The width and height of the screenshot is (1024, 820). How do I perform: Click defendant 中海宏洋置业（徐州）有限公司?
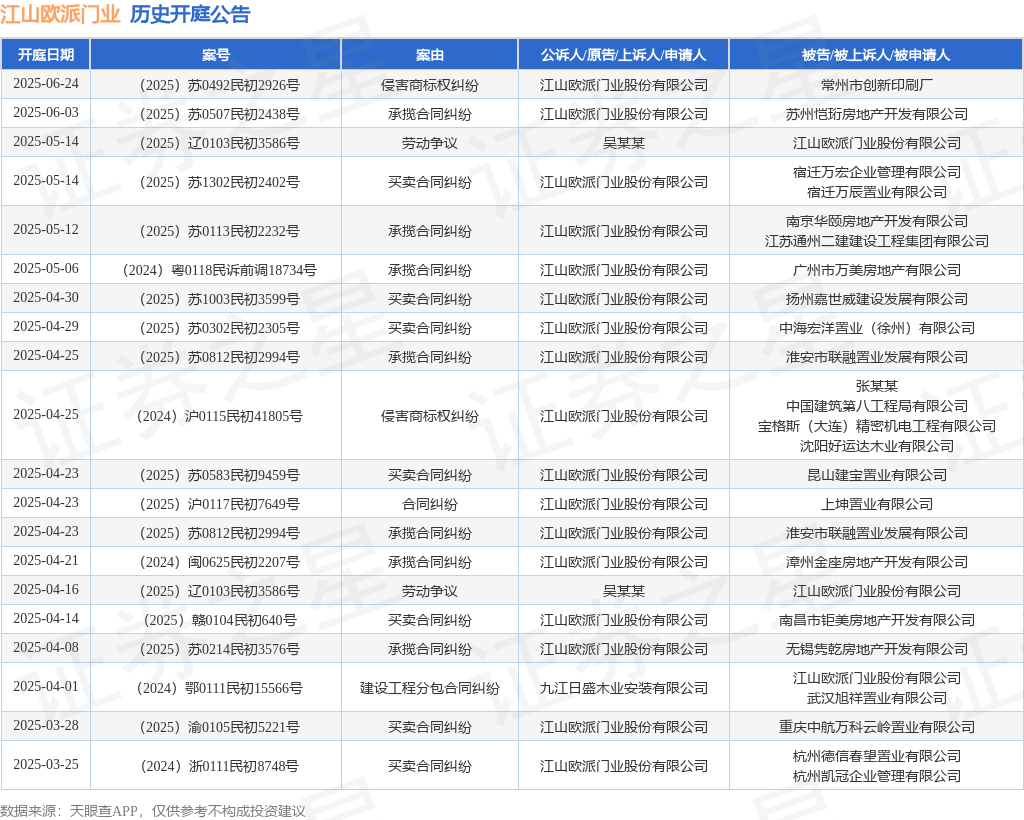pos(876,328)
